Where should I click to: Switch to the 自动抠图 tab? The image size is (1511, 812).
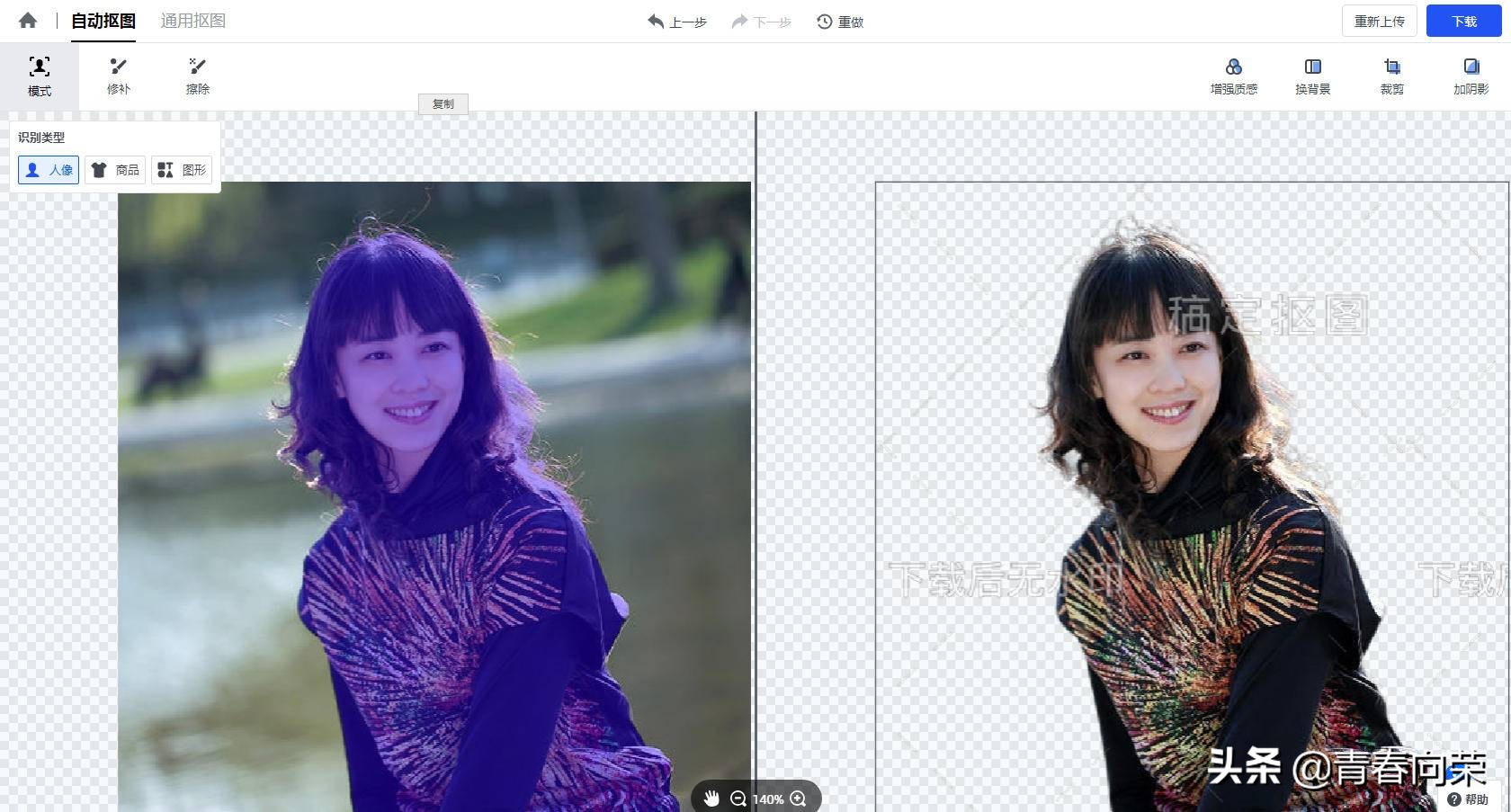103,21
